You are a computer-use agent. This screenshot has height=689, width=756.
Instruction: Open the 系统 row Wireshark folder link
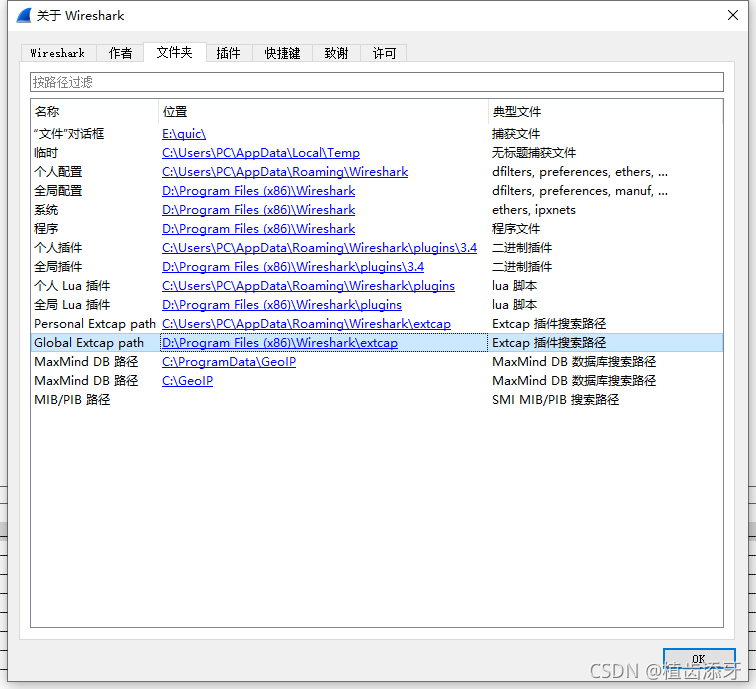258,210
